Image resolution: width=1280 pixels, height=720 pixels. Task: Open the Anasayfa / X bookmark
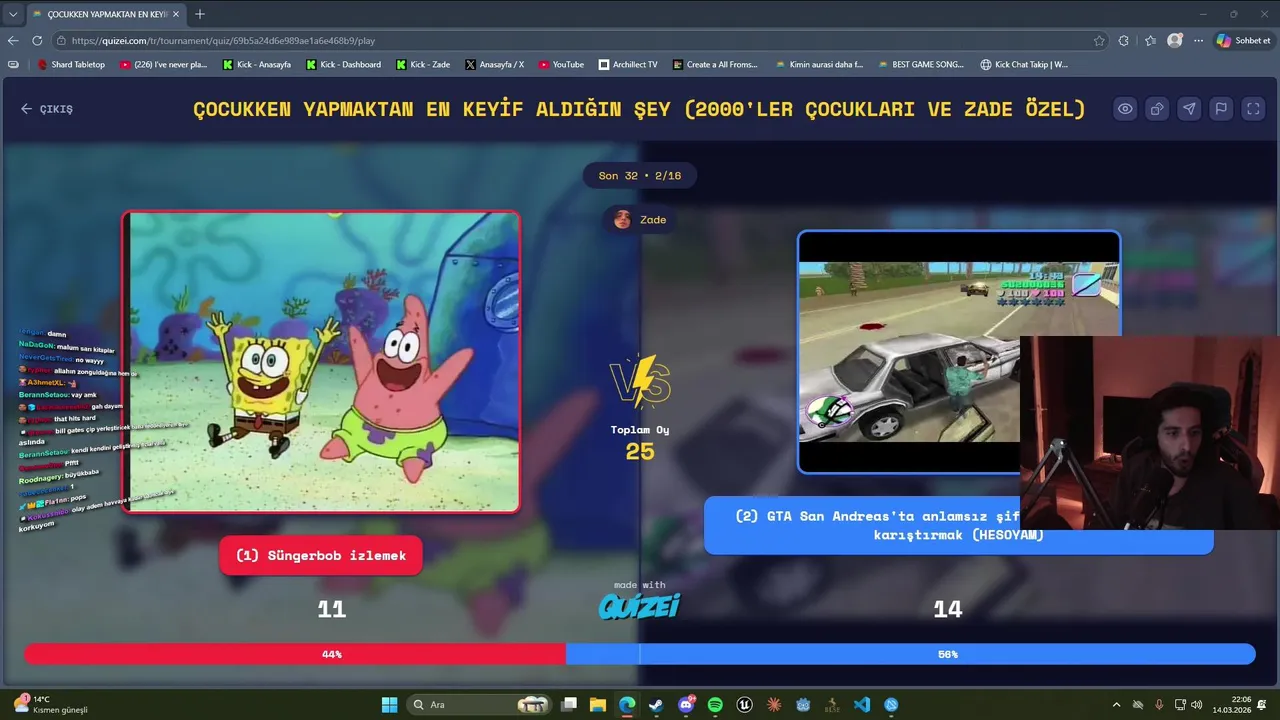(494, 64)
